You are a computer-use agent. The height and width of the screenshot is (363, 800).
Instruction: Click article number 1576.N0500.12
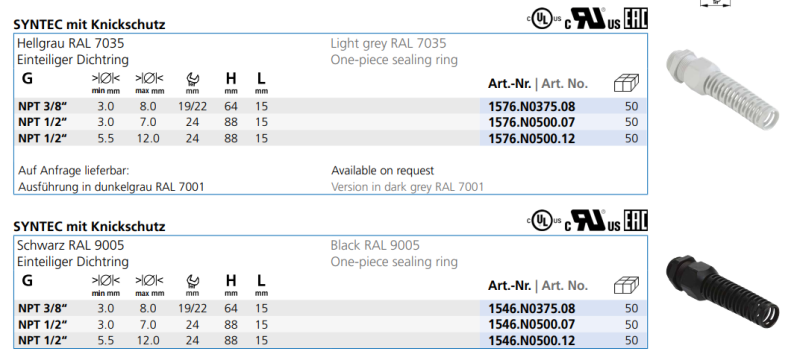coord(532,138)
